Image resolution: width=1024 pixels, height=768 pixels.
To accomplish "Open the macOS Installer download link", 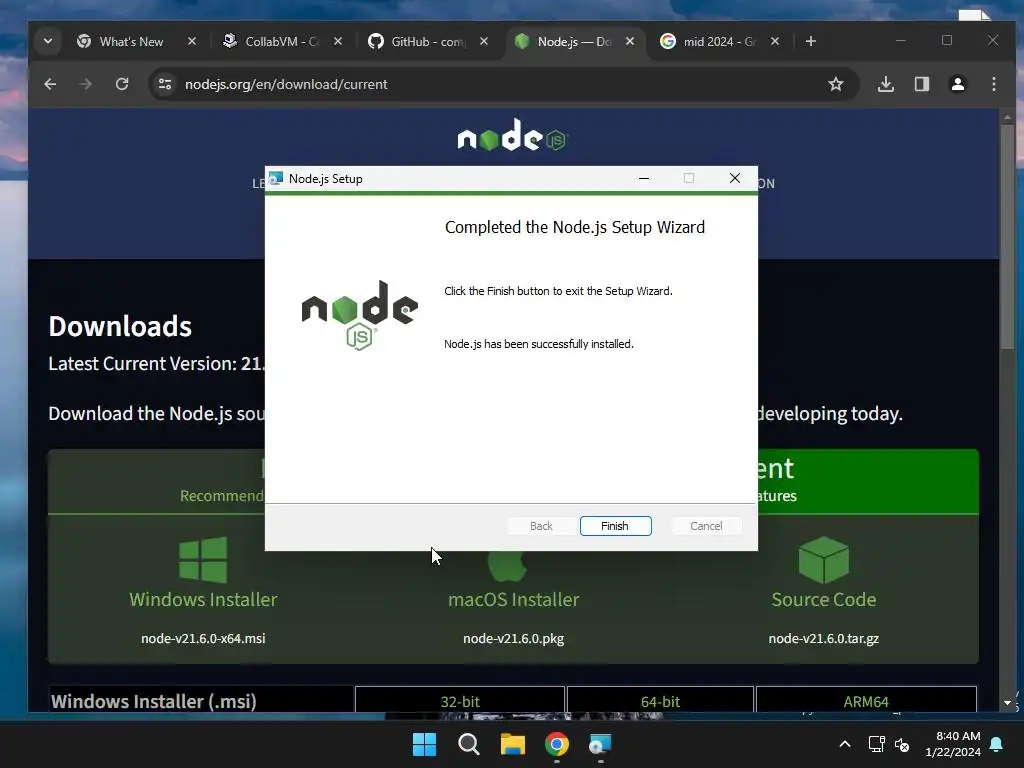I will tap(513, 600).
